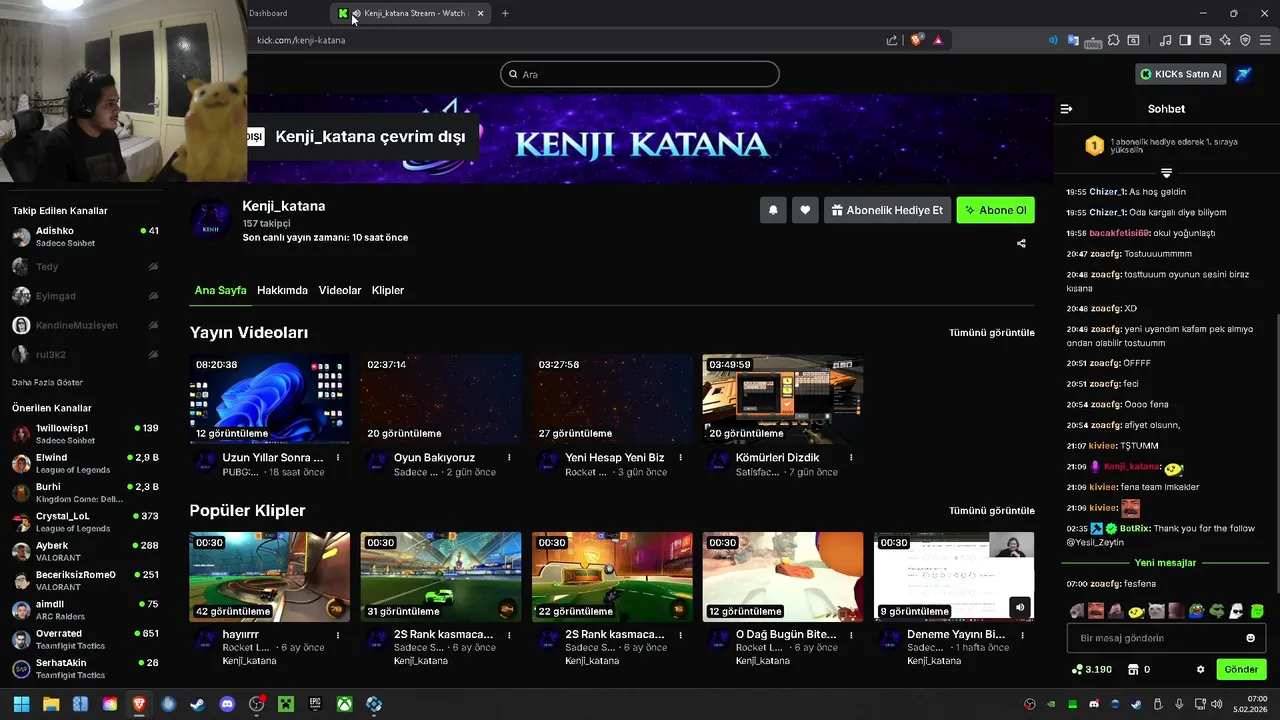Open Adishko in followed channels

pos(85,236)
